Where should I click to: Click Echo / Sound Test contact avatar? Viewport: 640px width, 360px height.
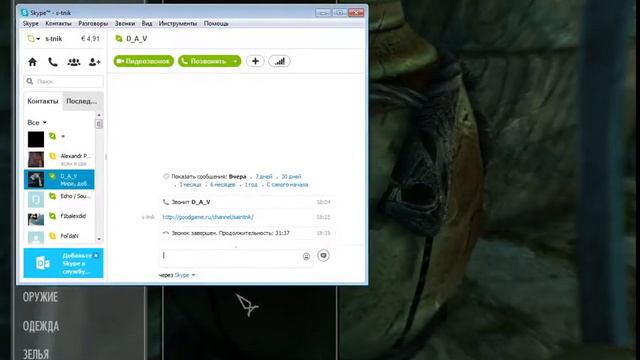tap(36, 199)
